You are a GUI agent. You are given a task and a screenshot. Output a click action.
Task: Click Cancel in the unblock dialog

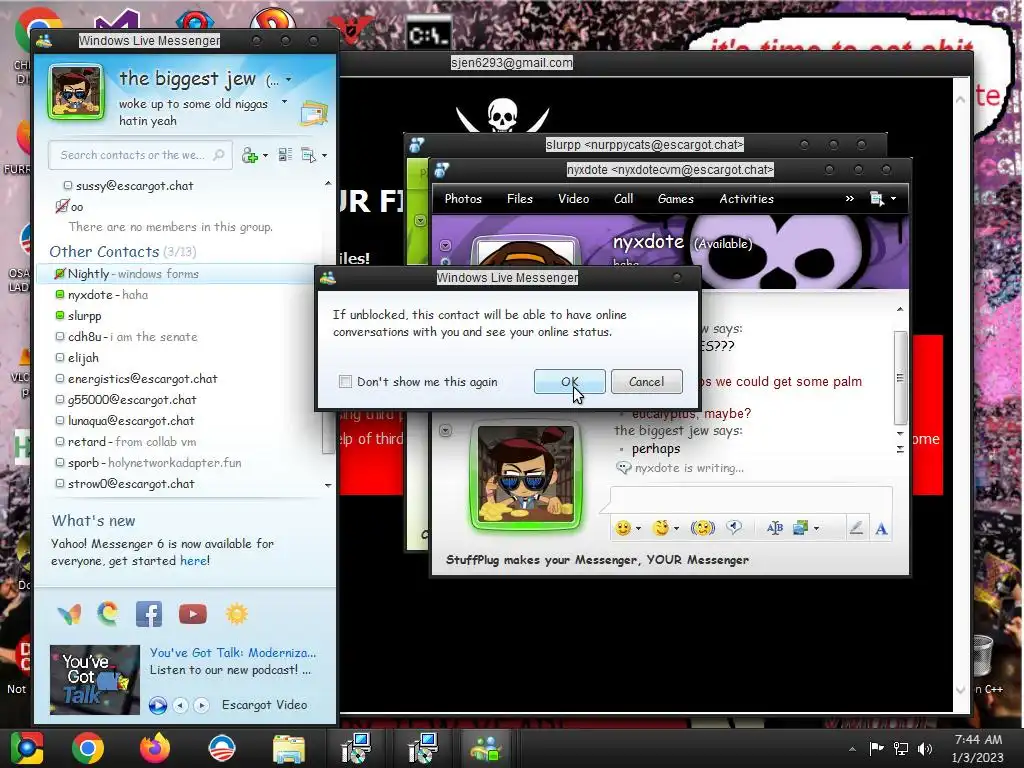coord(647,381)
